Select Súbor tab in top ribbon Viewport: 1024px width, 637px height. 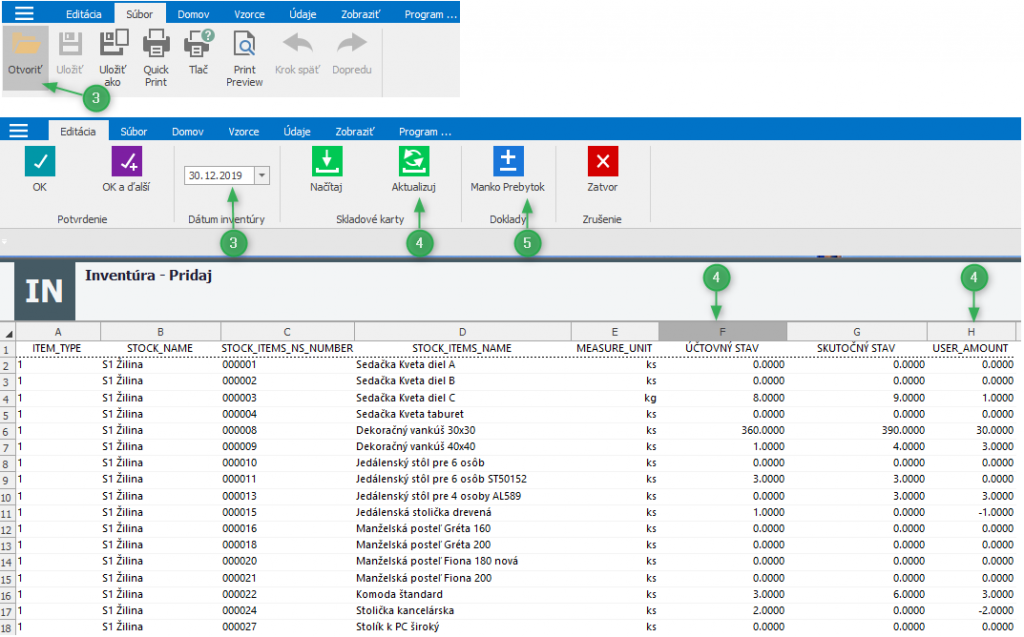pyautogui.click(x=139, y=14)
